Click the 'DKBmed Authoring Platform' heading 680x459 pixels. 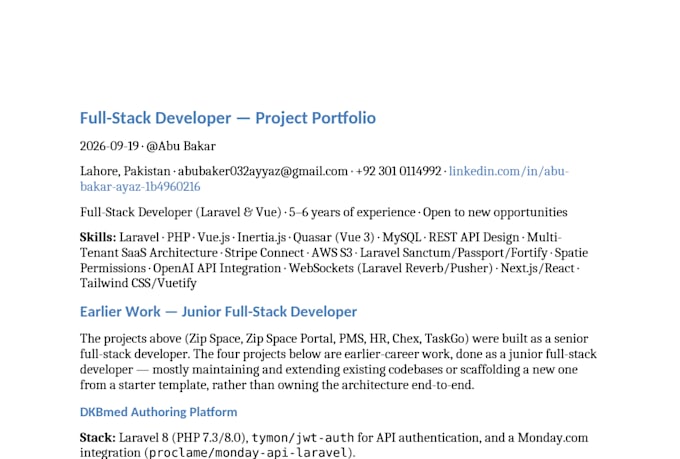click(x=158, y=412)
